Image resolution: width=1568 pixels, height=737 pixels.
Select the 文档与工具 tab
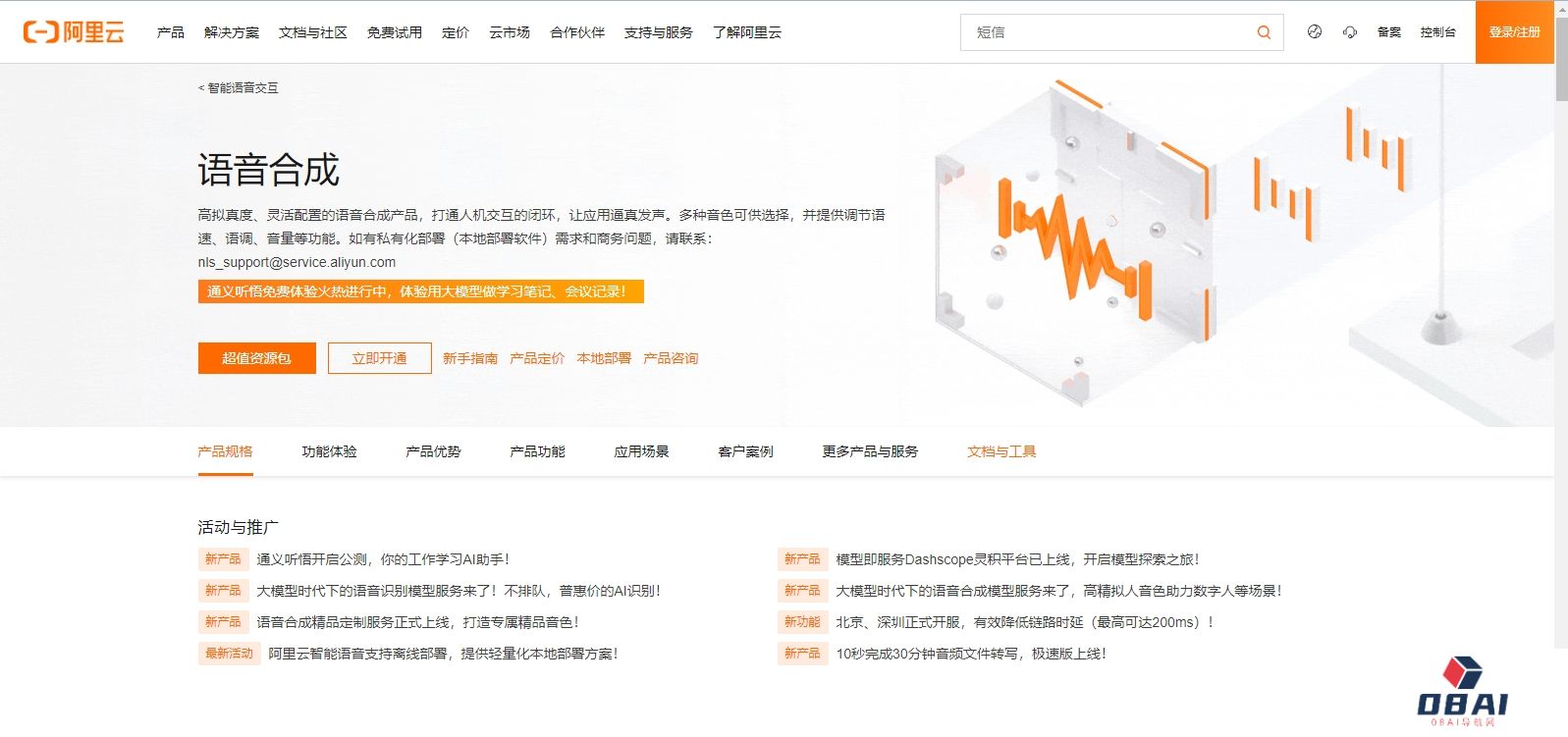coord(1001,451)
